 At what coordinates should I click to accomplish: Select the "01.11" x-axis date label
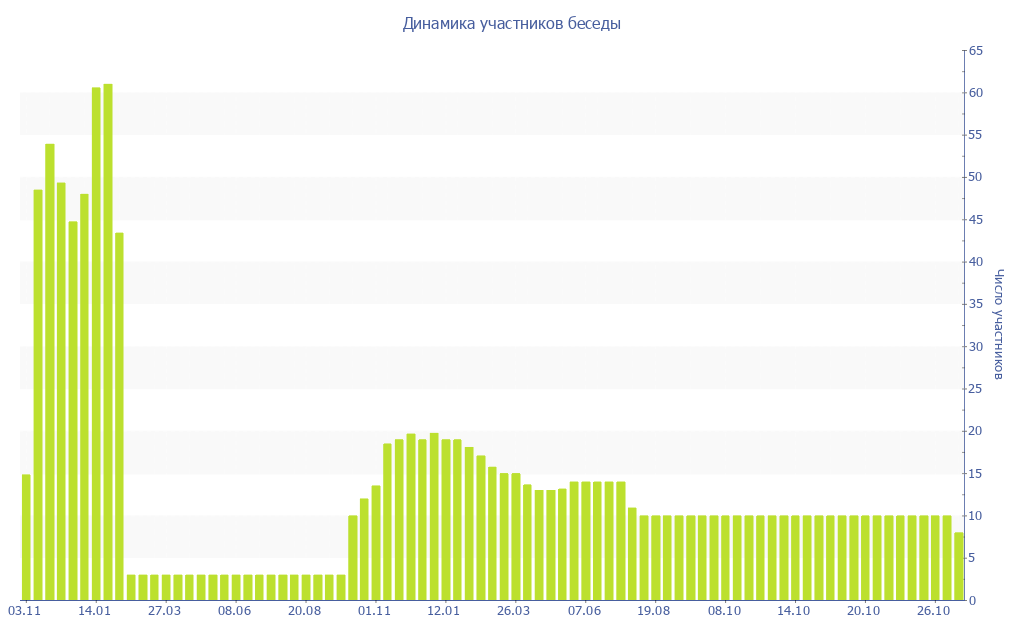point(374,611)
